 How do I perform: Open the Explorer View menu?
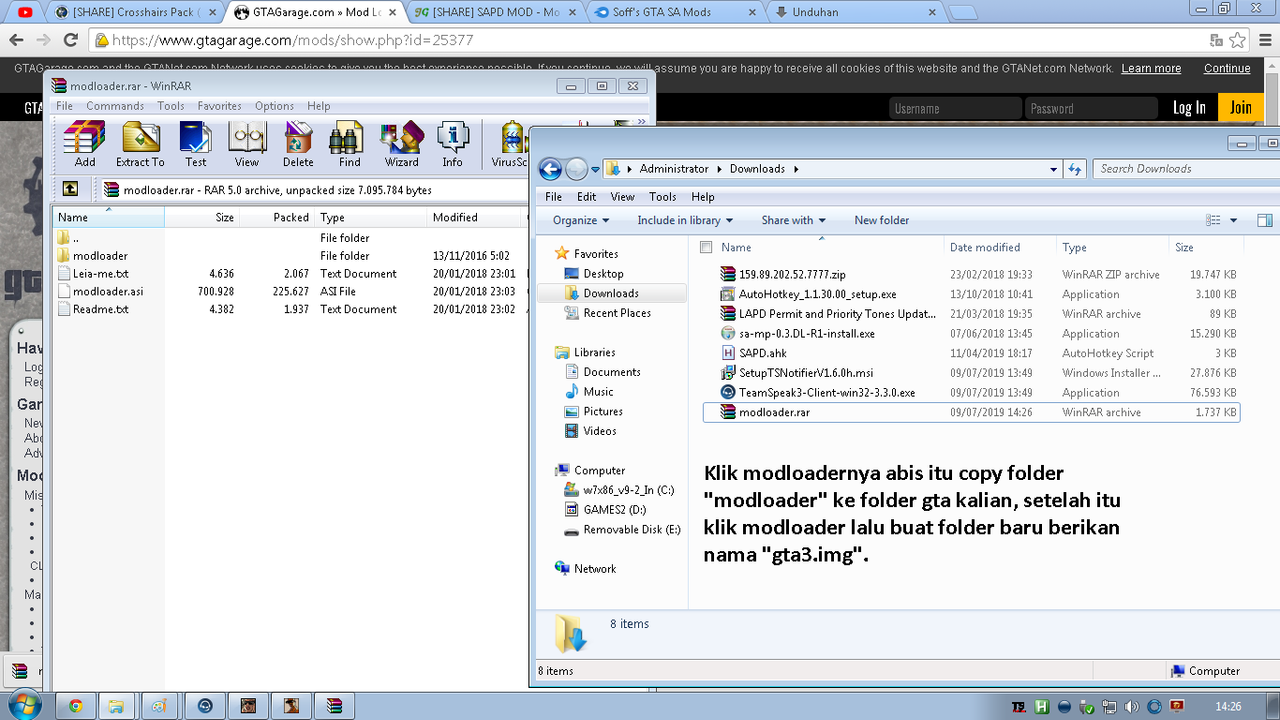coord(622,197)
